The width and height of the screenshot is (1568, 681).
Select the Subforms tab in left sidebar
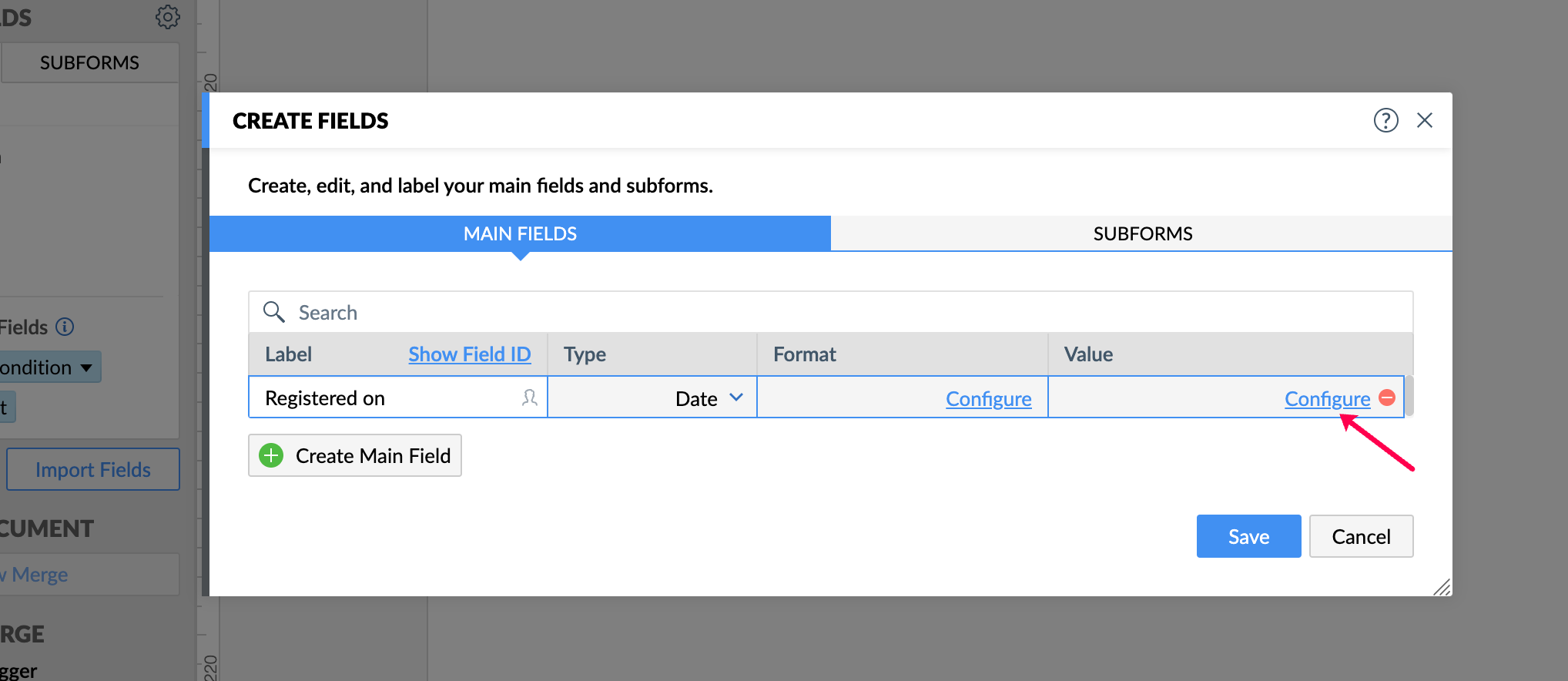pos(89,62)
